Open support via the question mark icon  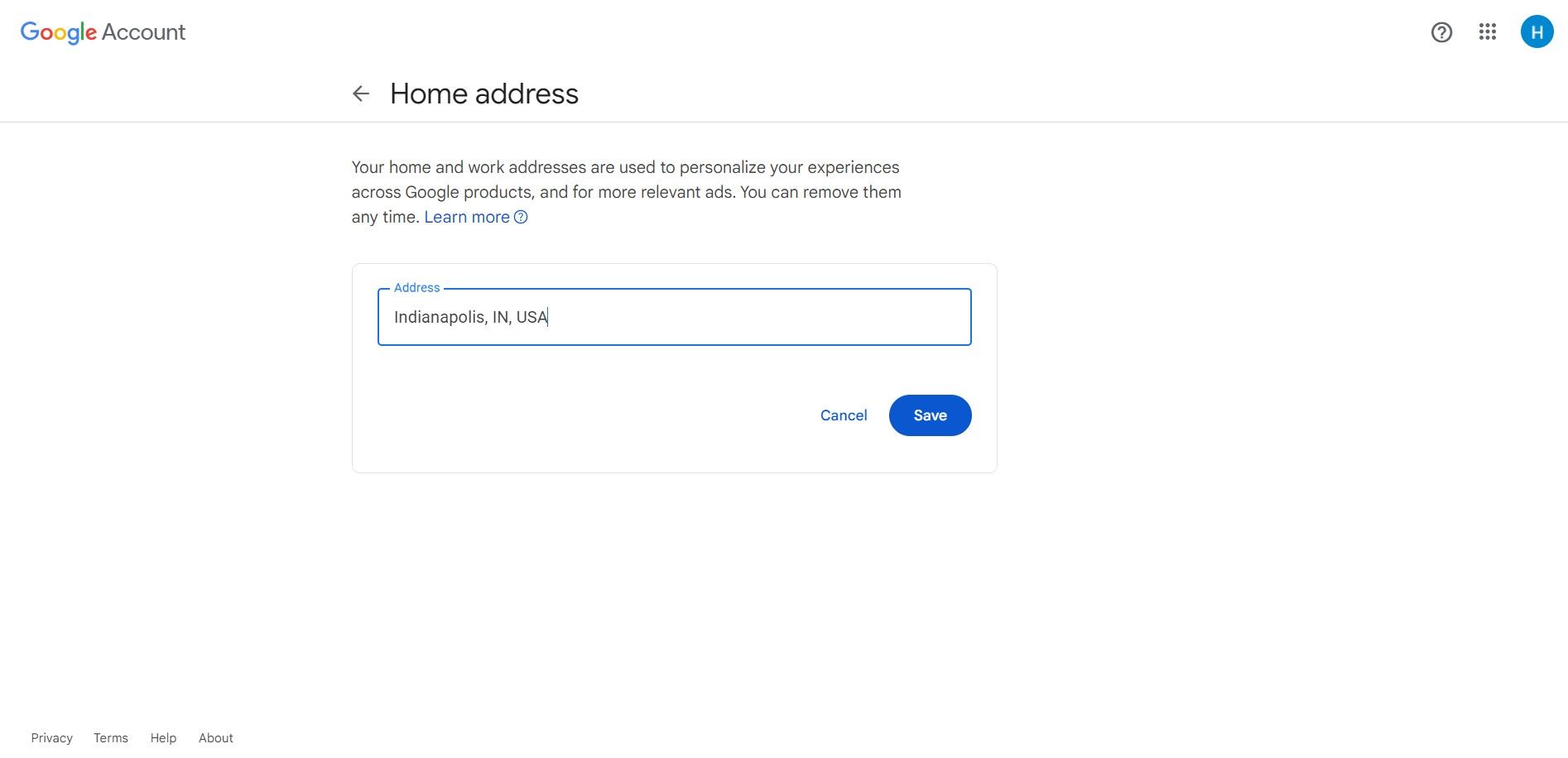[x=1441, y=32]
